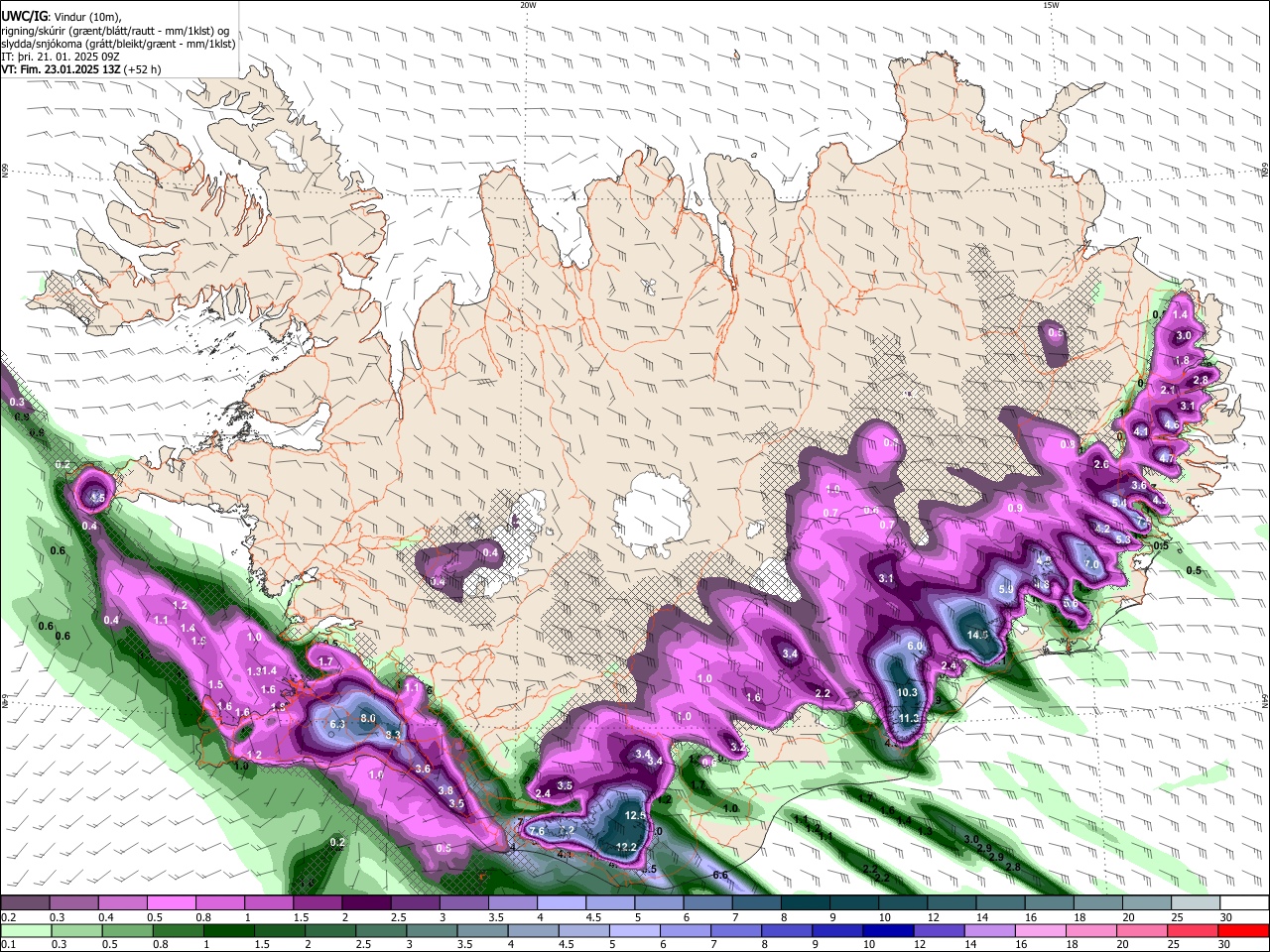The height and width of the screenshot is (952, 1270).
Task: Click the 2.1 value label on the map
Action: coord(1168,390)
